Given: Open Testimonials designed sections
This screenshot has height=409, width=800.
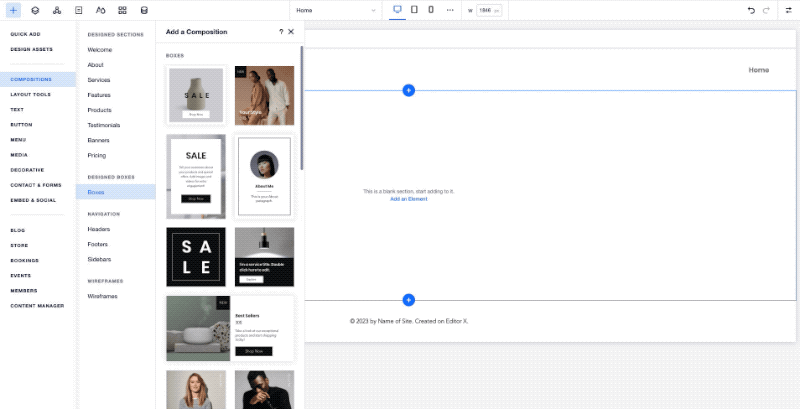Looking at the screenshot, I should point(104,125).
